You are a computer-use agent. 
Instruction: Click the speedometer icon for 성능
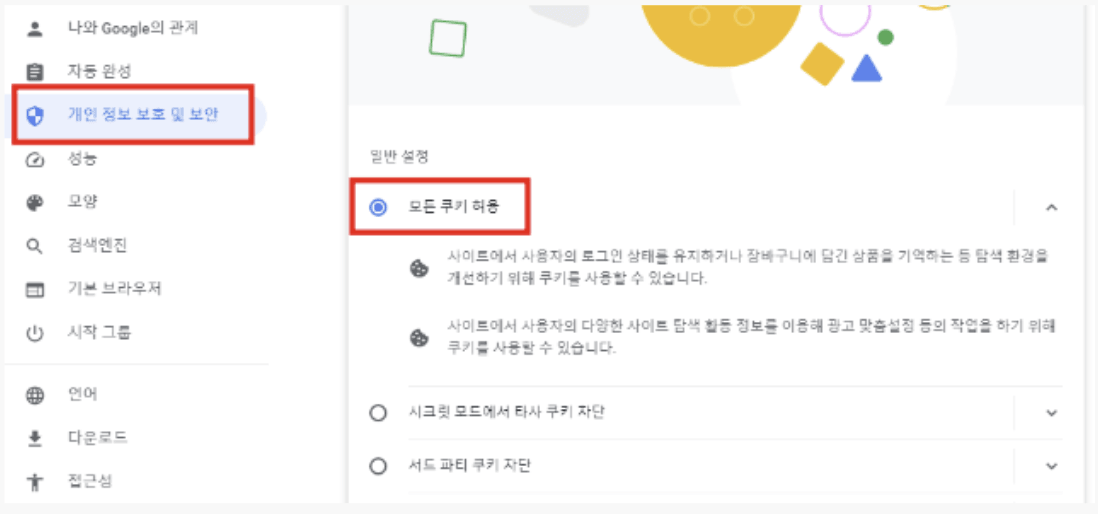tap(35, 160)
